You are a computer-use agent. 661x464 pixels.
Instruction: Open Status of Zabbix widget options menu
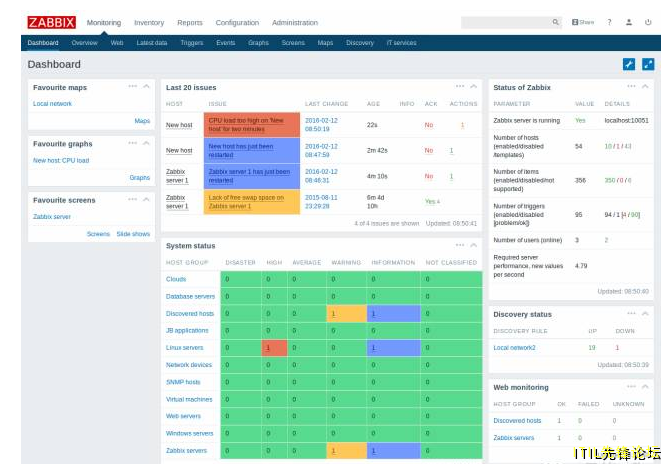pyautogui.click(x=631, y=86)
